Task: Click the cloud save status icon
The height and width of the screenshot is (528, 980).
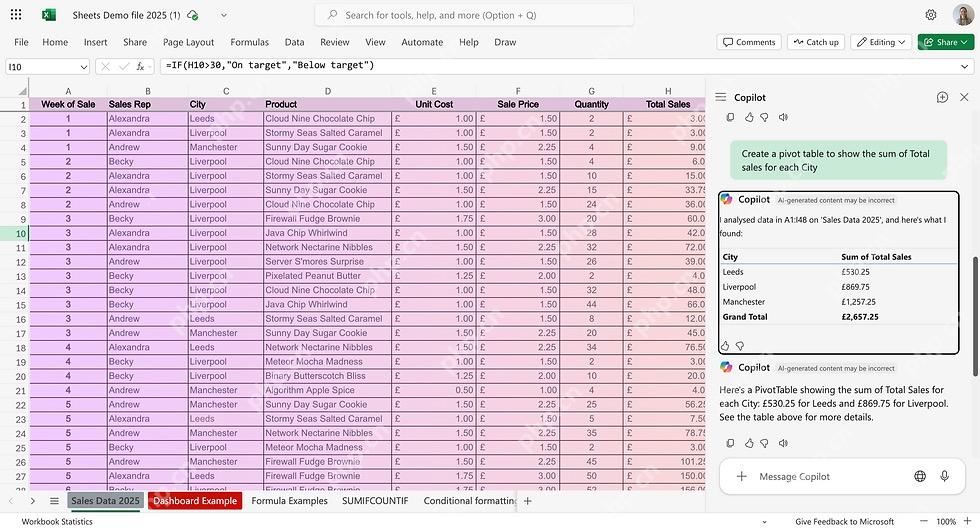Action: coord(192,15)
